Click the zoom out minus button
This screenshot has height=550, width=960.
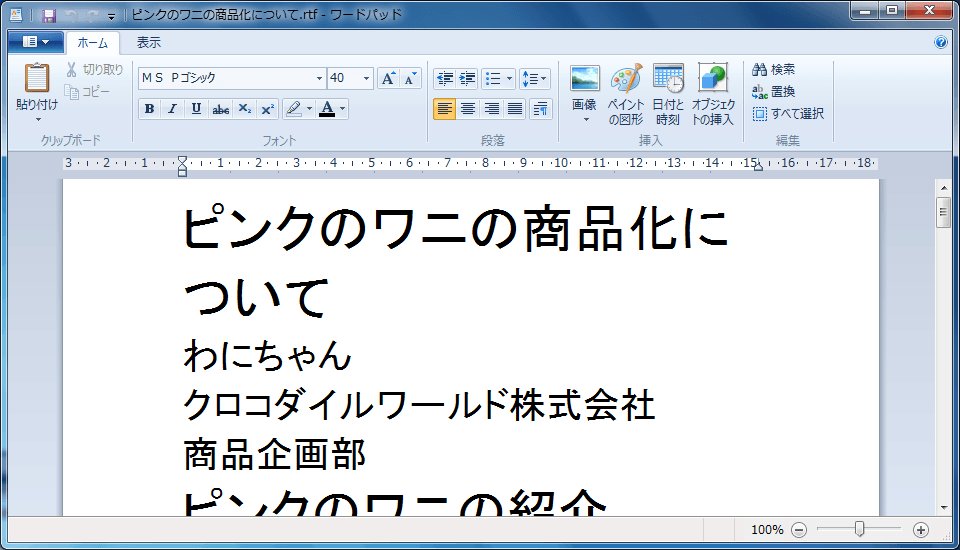click(x=799, y=530)
